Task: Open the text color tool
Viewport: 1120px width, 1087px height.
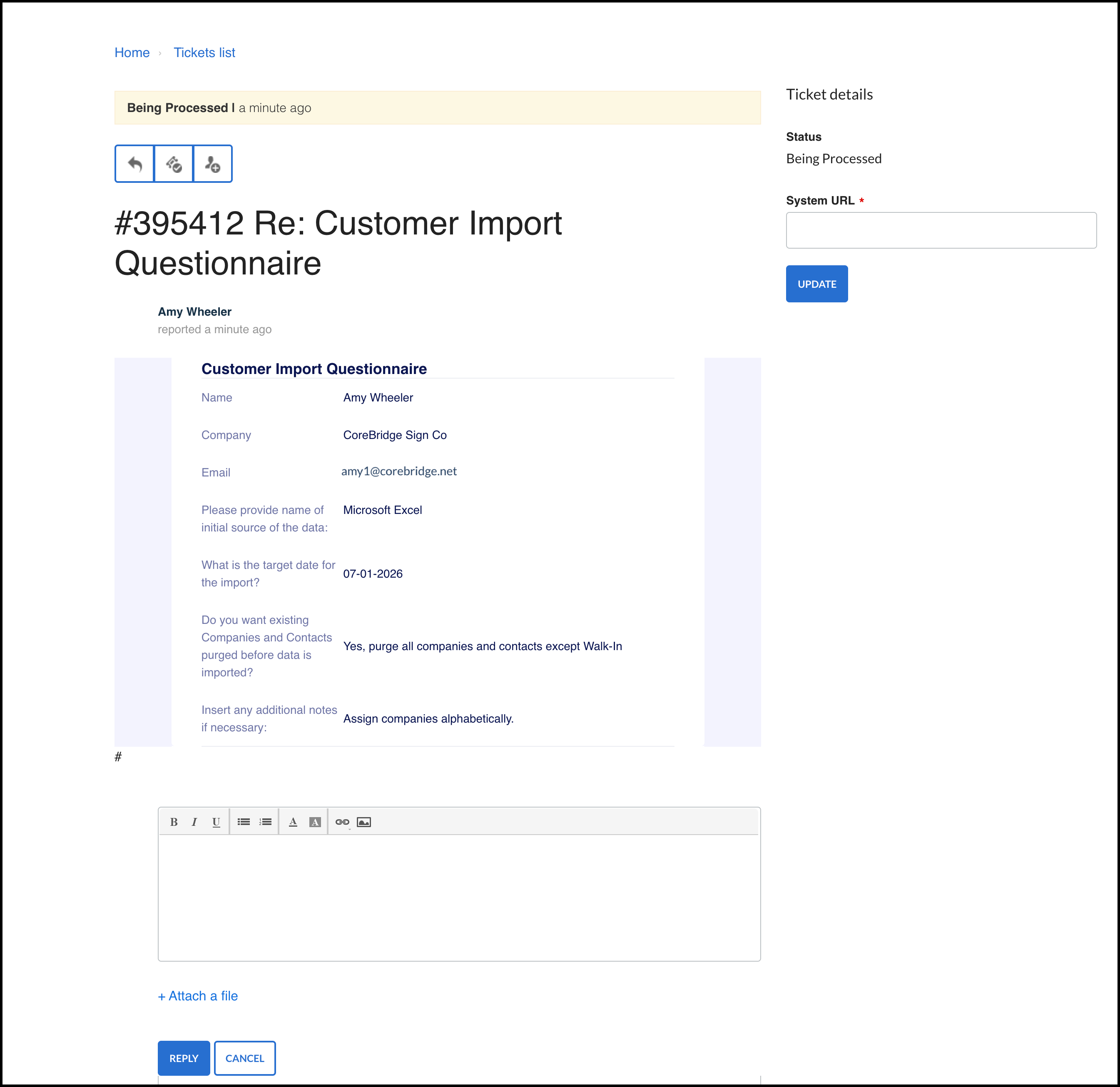Action: [293, 822]
